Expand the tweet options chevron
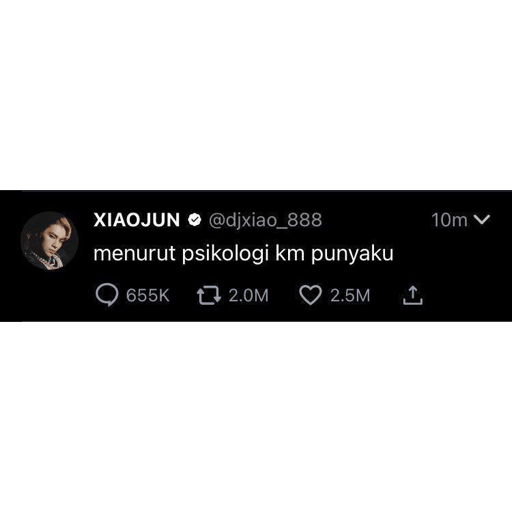The image size is (512, 512). tap(482, 219)
